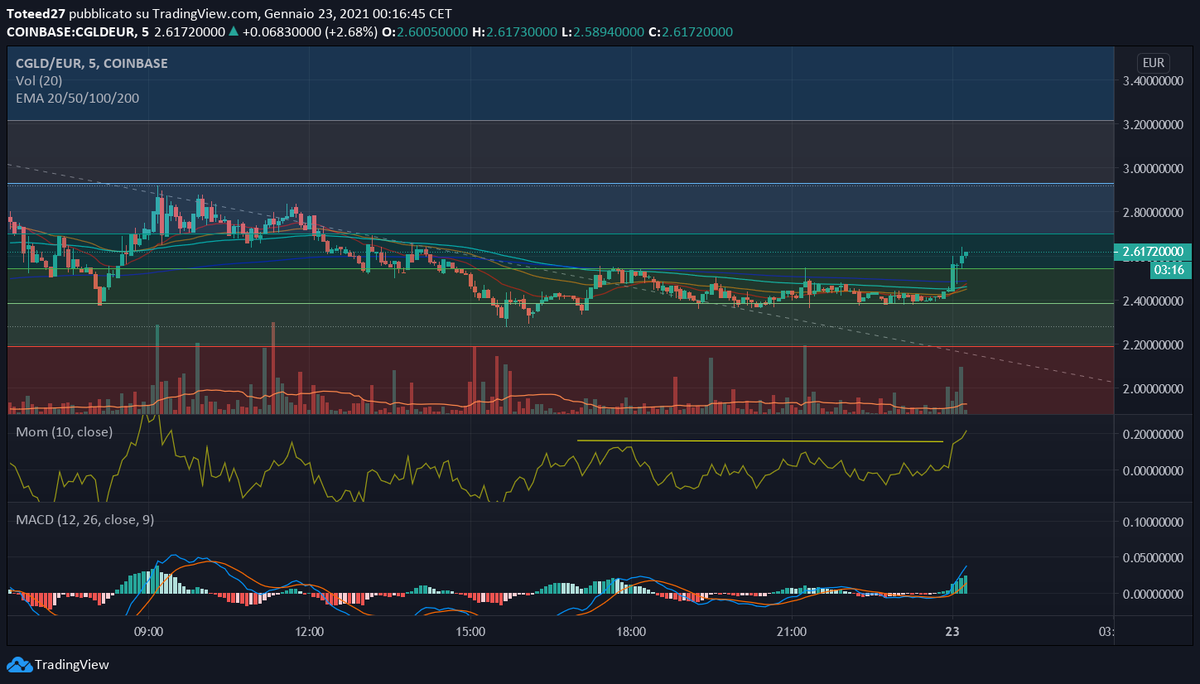This screenshot has height=684, width=1200.
Task: Click the 3.20000000 price axis value
Action: [1155, 125]
